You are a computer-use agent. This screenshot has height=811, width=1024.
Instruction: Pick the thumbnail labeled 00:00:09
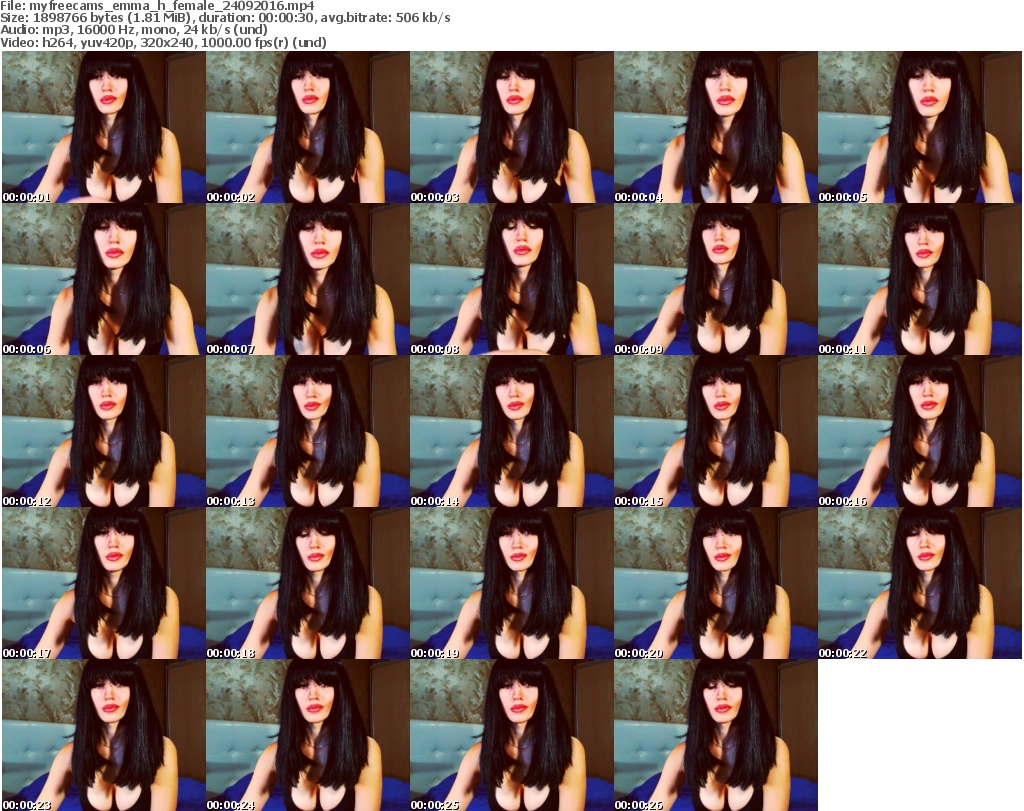716,279
